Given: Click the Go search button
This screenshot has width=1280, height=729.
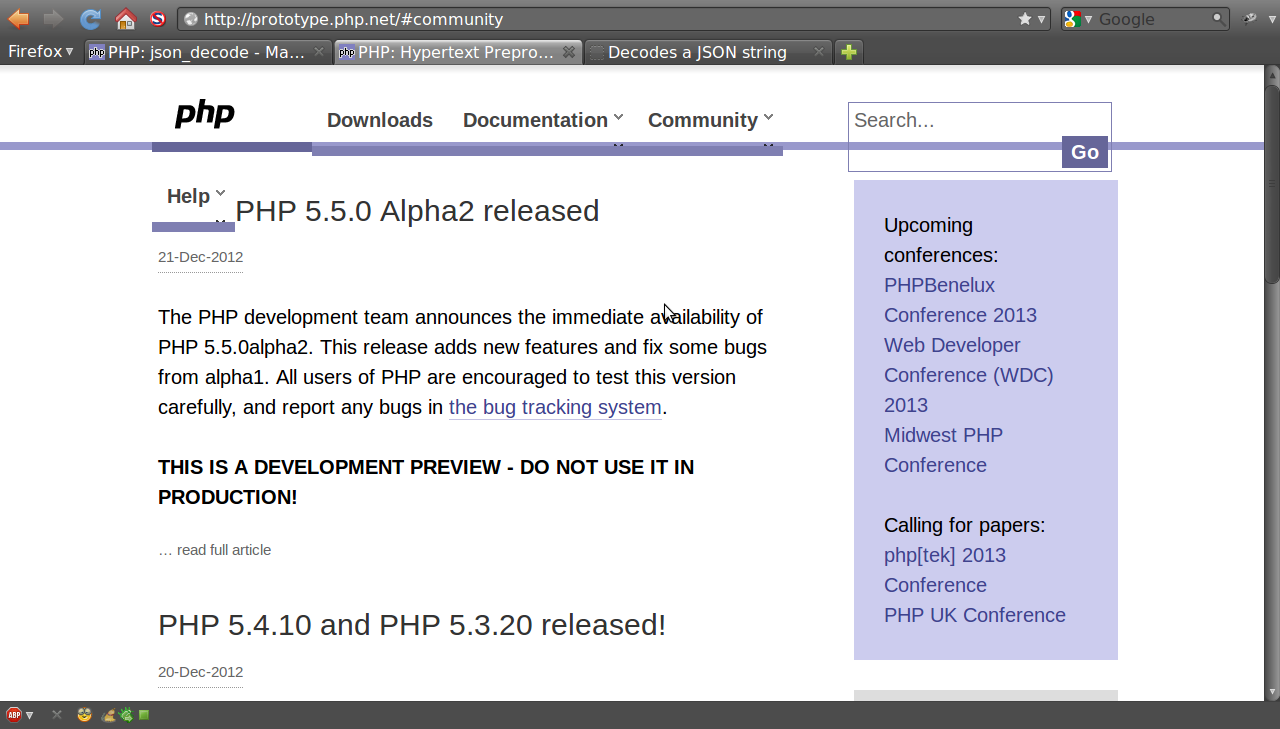Looking at the screenshot, I should (1085, 152).
